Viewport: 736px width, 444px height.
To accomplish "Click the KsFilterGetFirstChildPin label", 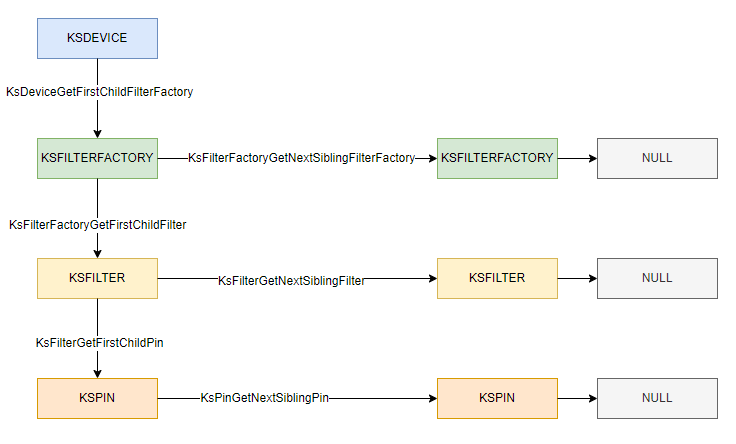I will click(100, 343).
